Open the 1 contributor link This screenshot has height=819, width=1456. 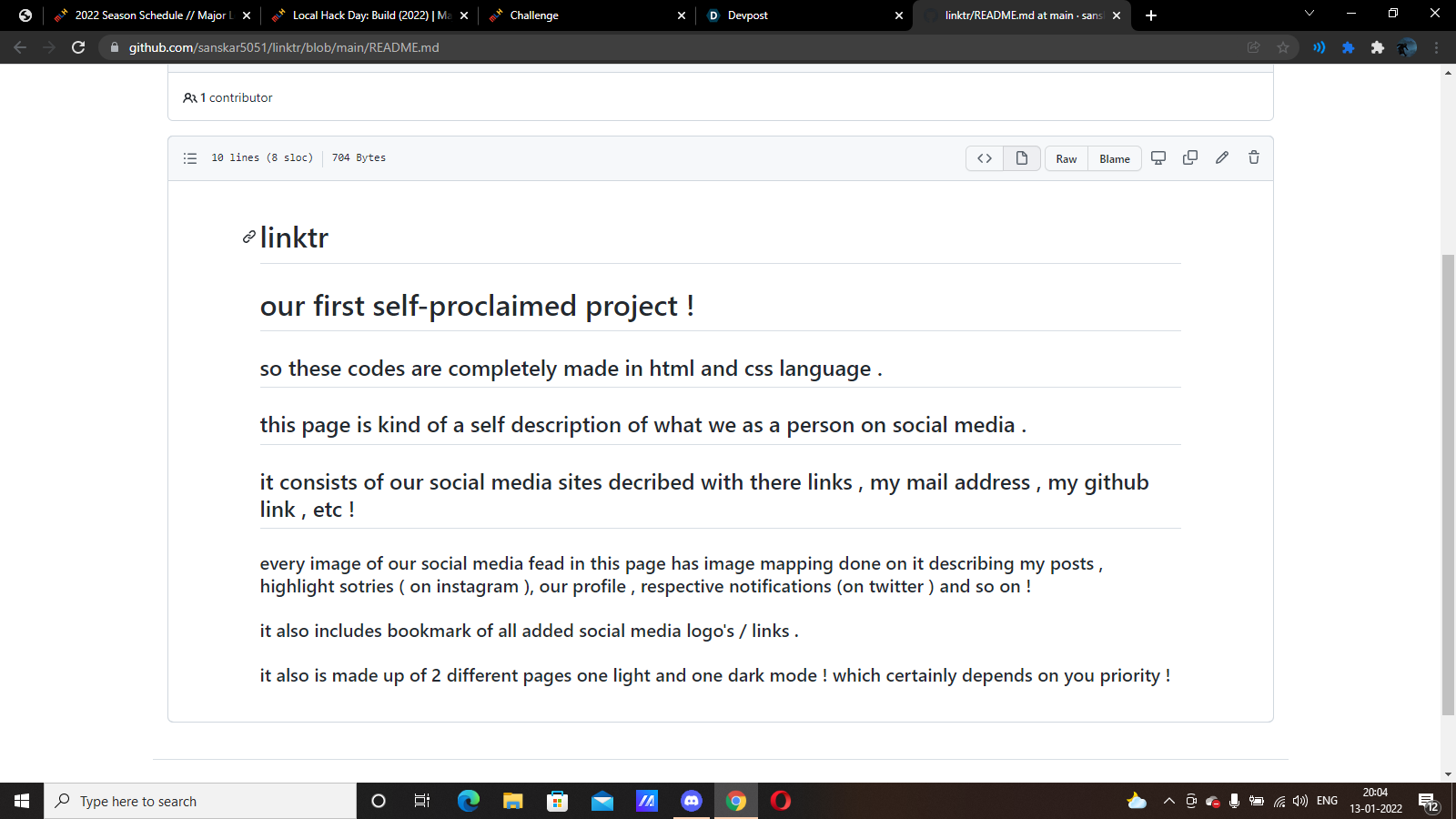227,97
